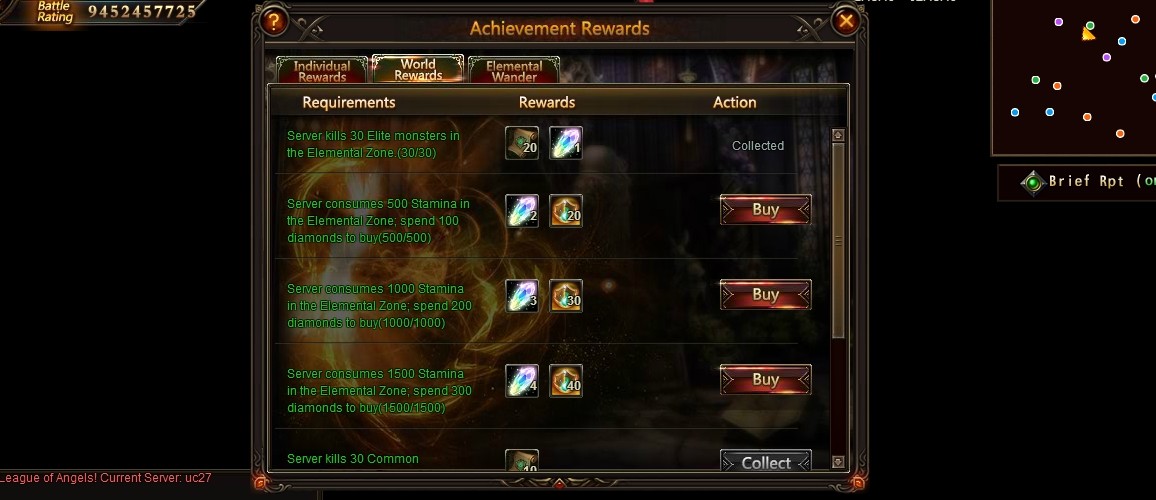Click the scroll reward icon for Elite monsters

521,143
